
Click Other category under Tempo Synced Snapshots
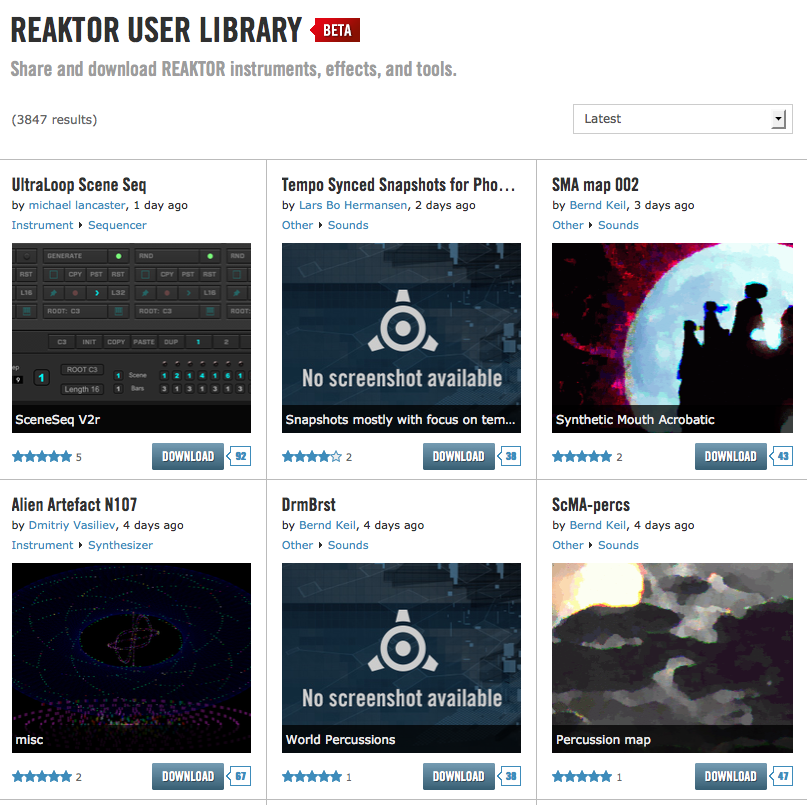click(297, 225)
